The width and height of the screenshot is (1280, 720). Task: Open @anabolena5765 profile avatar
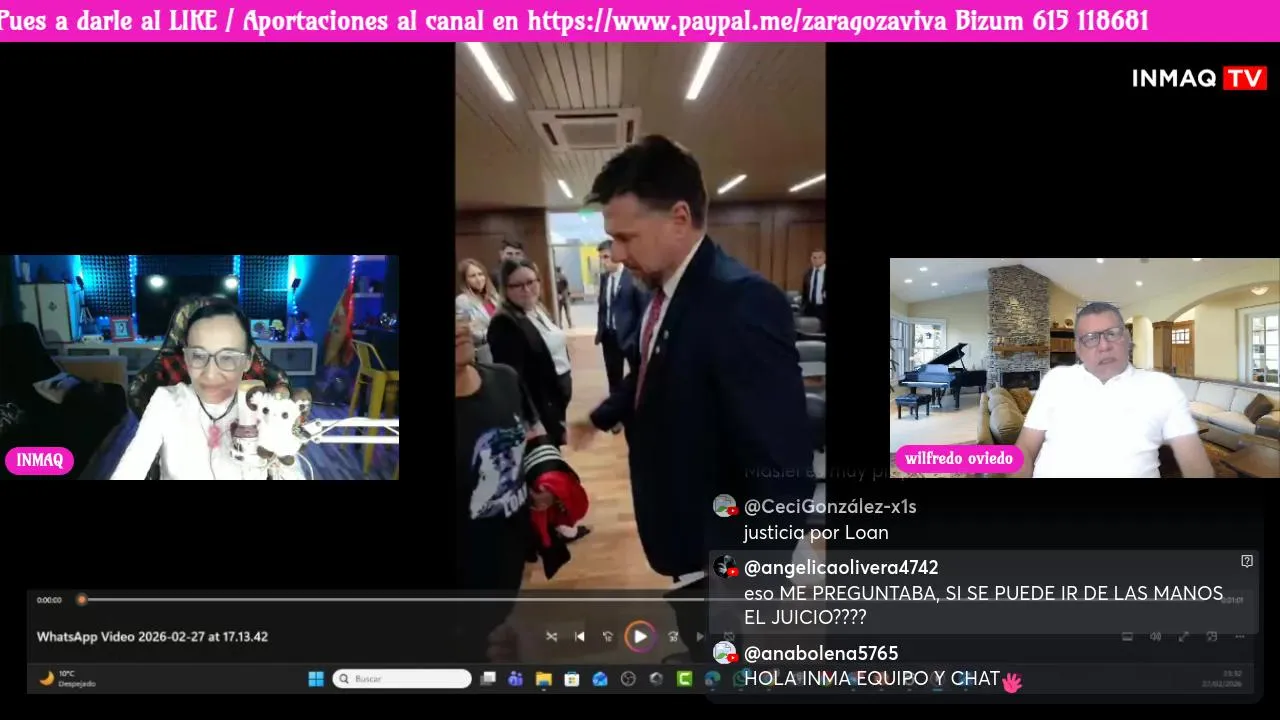[725, 653]
